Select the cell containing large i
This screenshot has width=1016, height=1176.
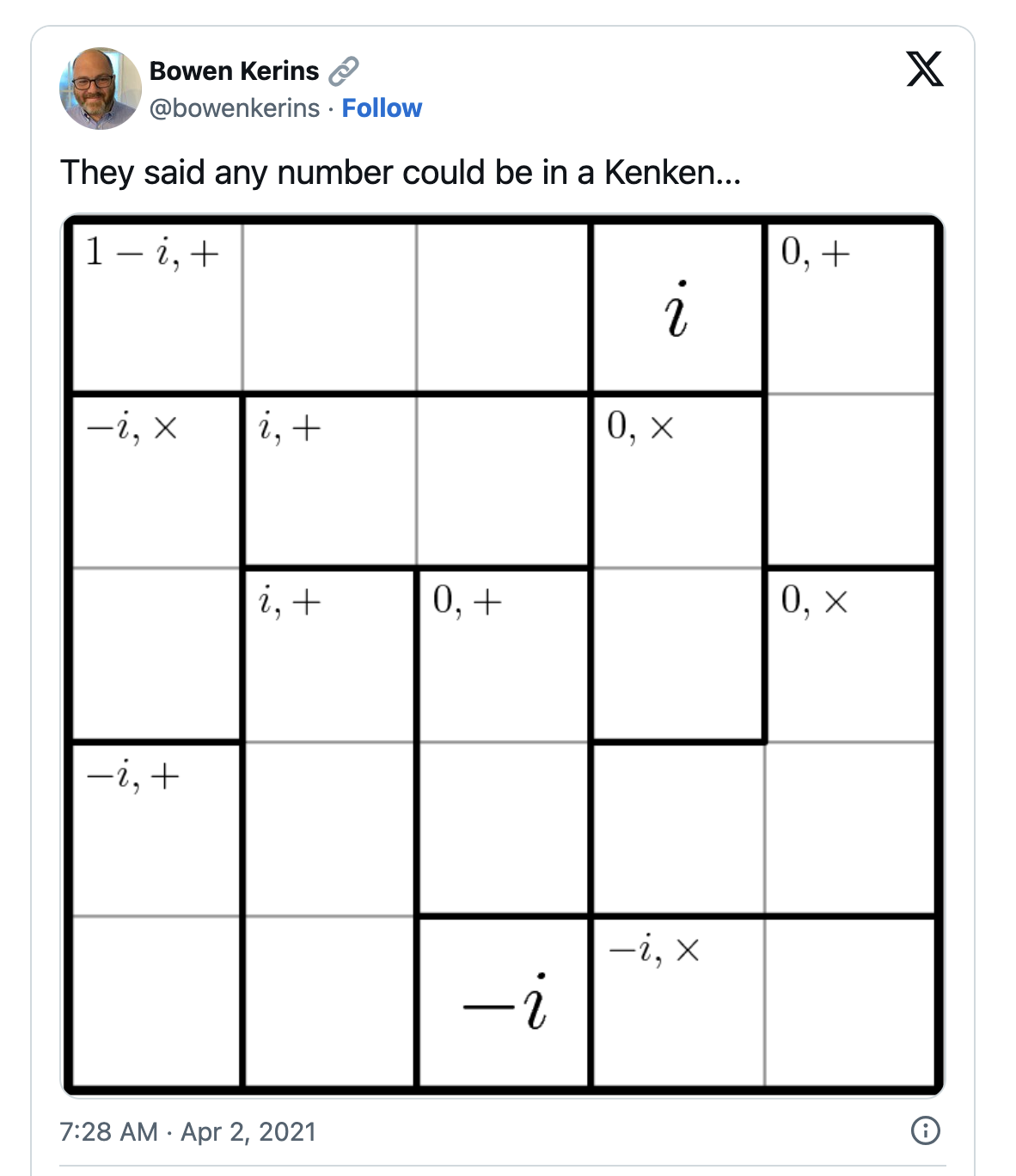(677, 307)
